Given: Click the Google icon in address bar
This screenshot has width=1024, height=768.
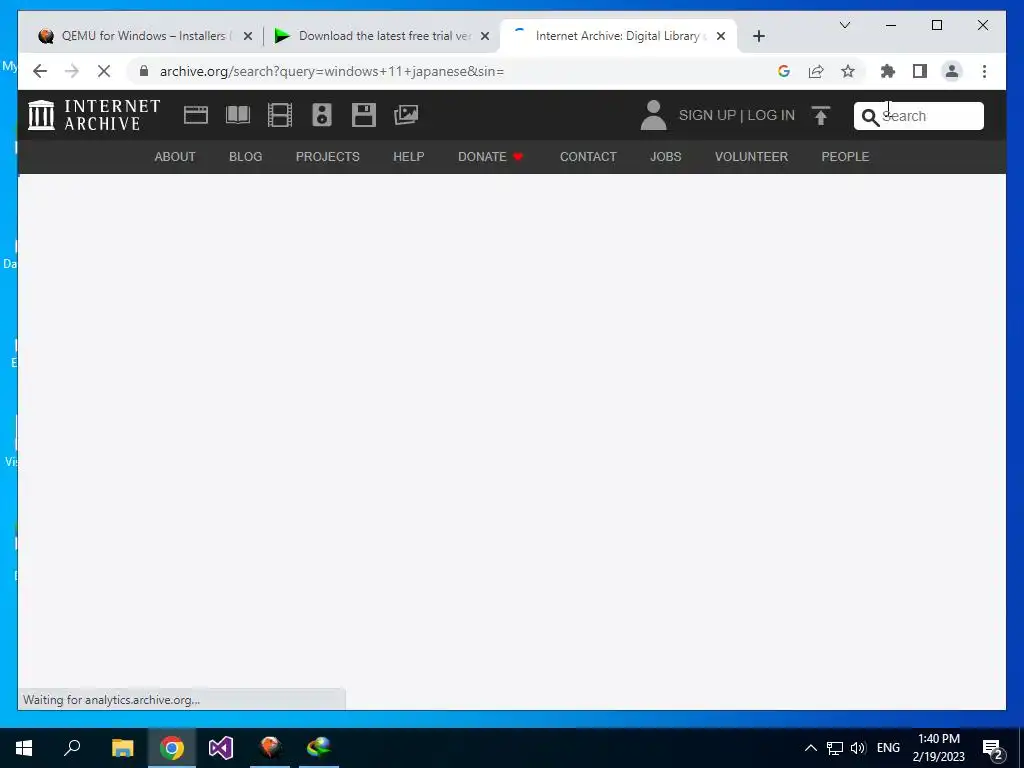Looking at the screenshot, I should coord(784,71).
